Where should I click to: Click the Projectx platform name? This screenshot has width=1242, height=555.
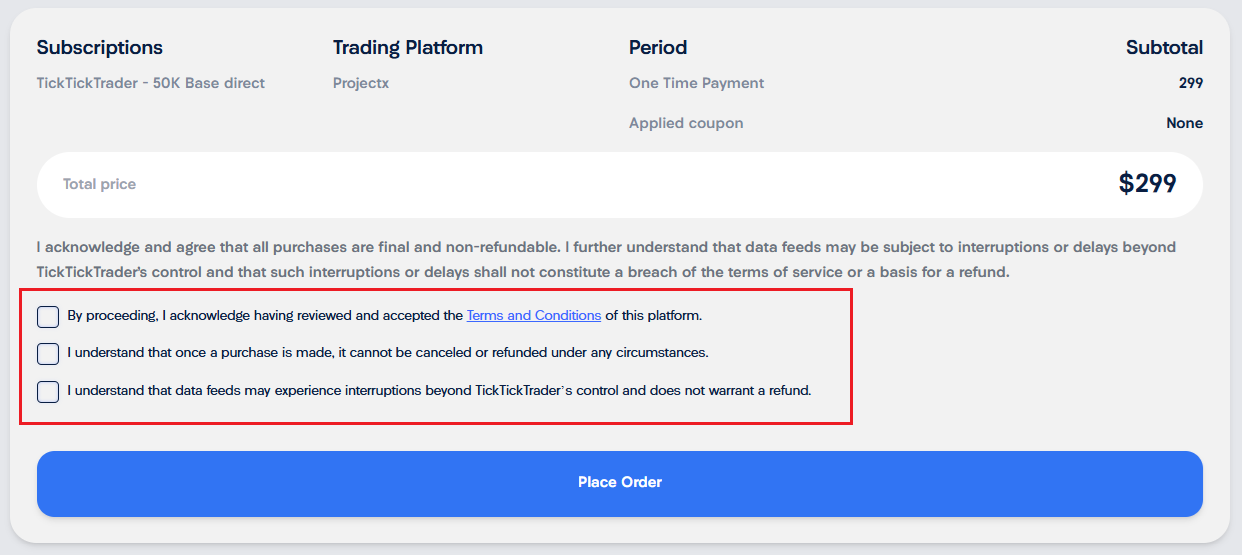[361, 83]
